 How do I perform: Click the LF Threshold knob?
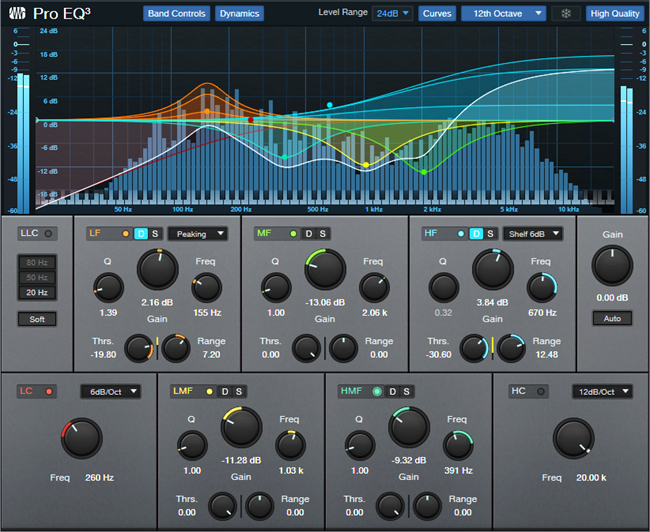pos(139,348)
